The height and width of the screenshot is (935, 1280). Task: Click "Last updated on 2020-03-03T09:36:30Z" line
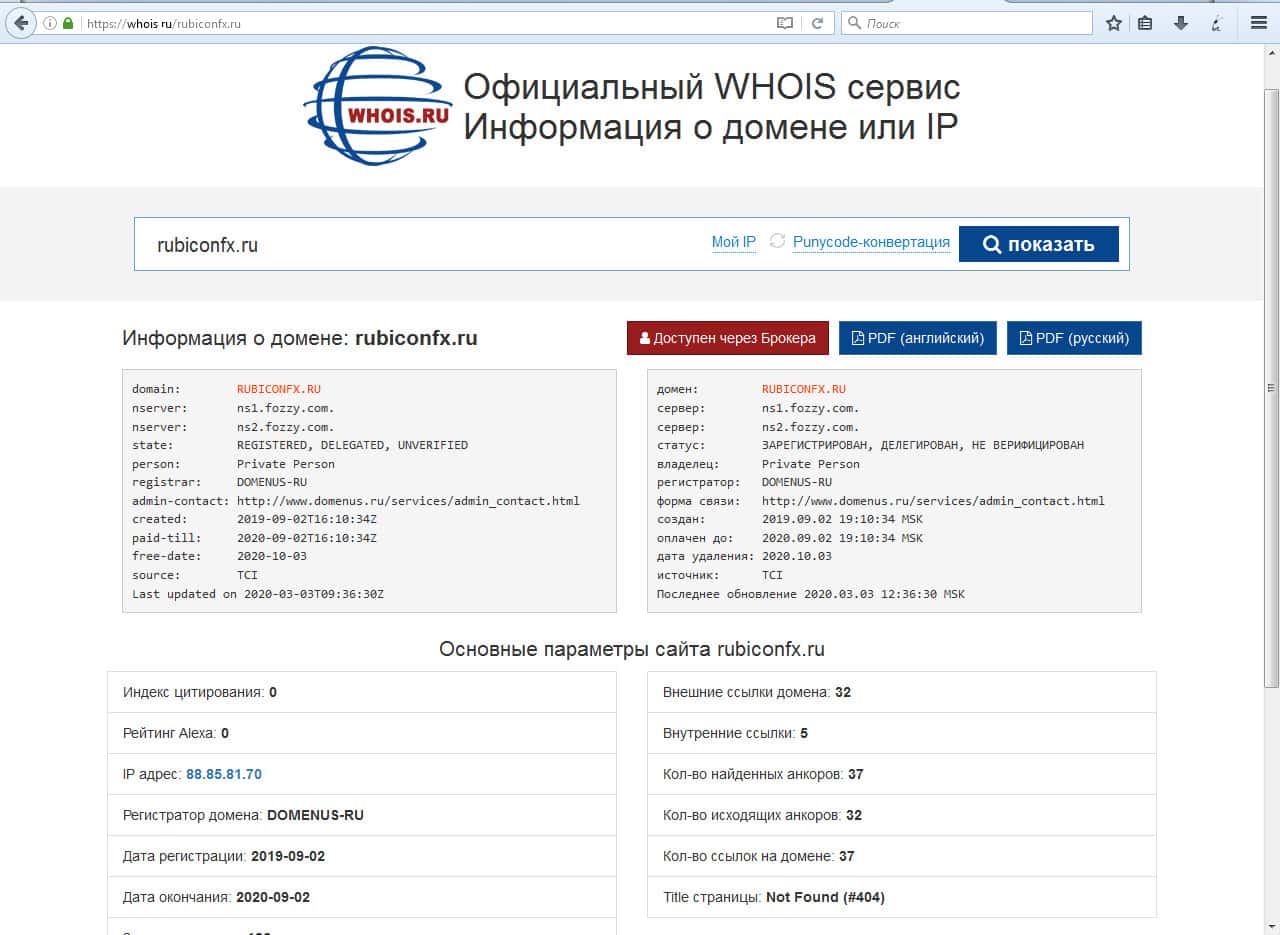(258, 594)
